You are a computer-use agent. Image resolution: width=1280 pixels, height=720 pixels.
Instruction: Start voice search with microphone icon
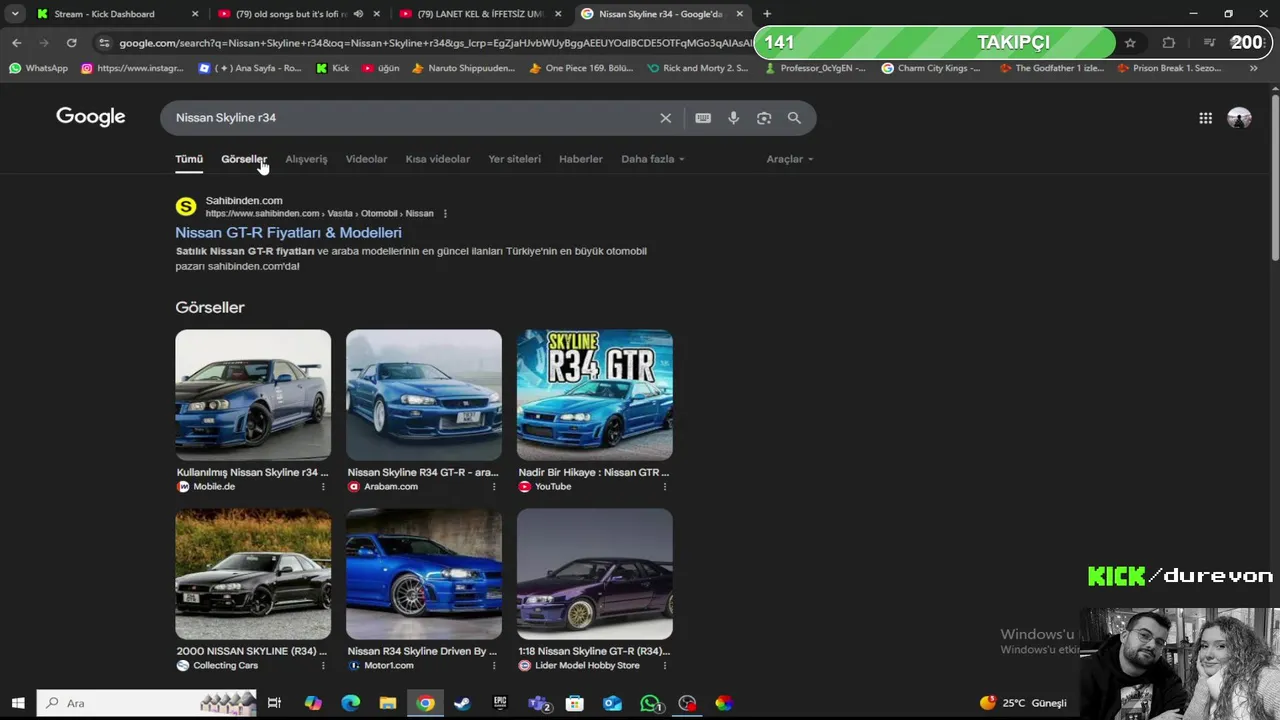pyautogui.click(x=733, y=118)
